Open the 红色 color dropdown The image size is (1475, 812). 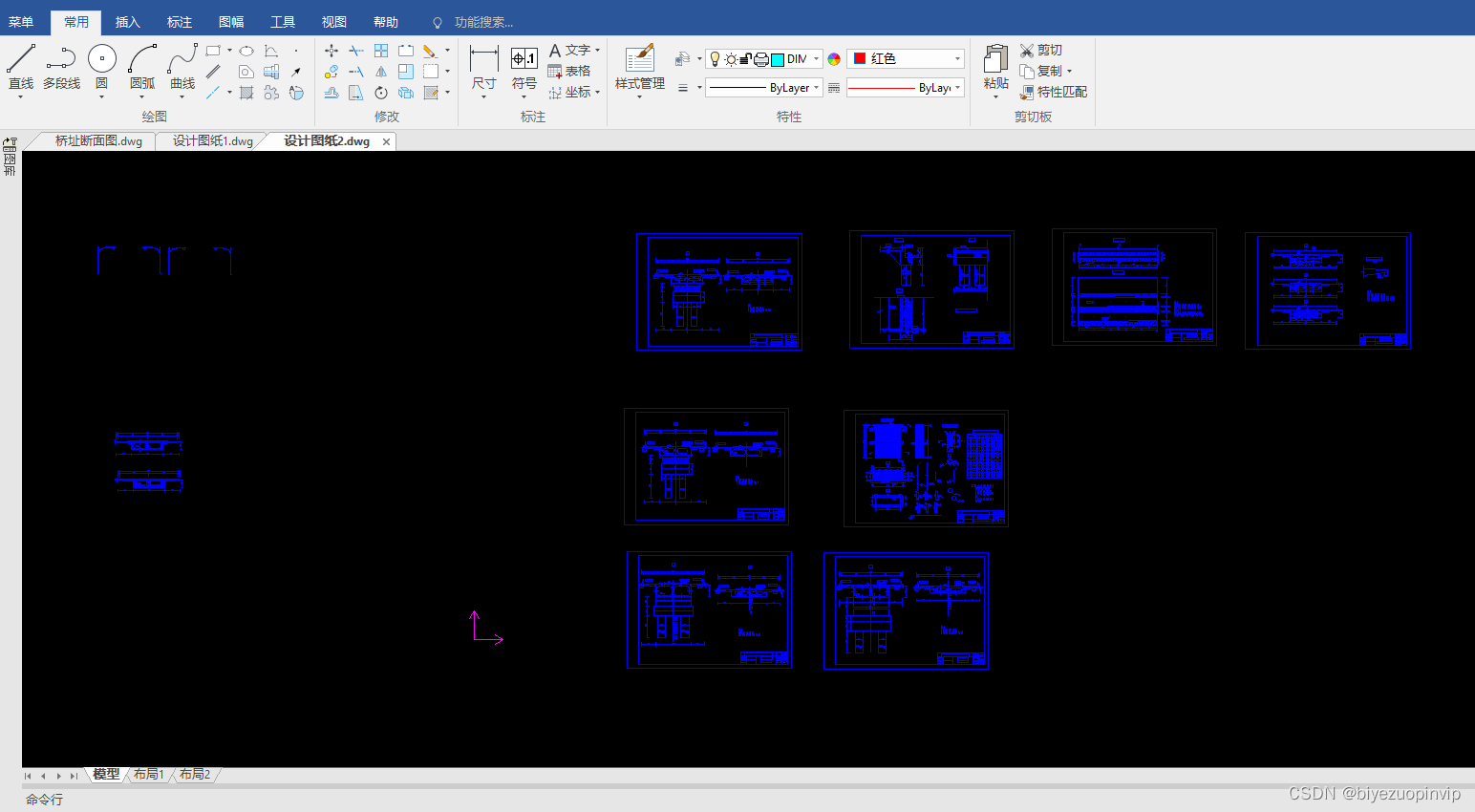tap(957, 59)
